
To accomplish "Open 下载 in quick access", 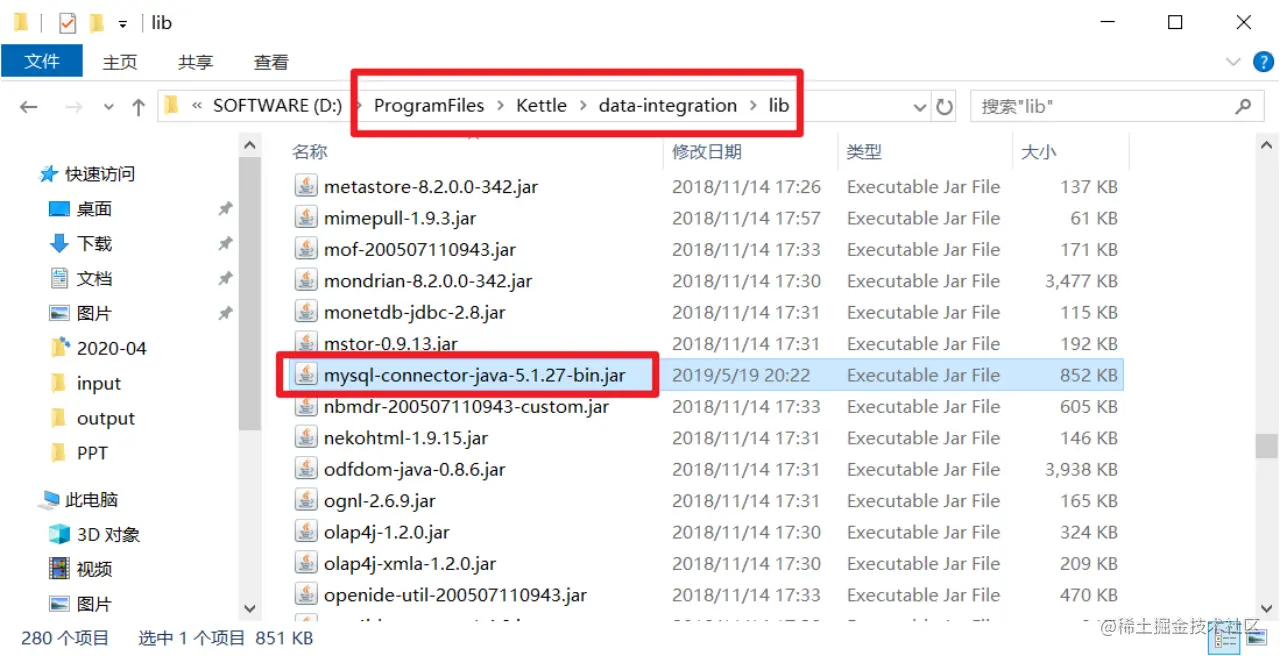I will [94, 244].
